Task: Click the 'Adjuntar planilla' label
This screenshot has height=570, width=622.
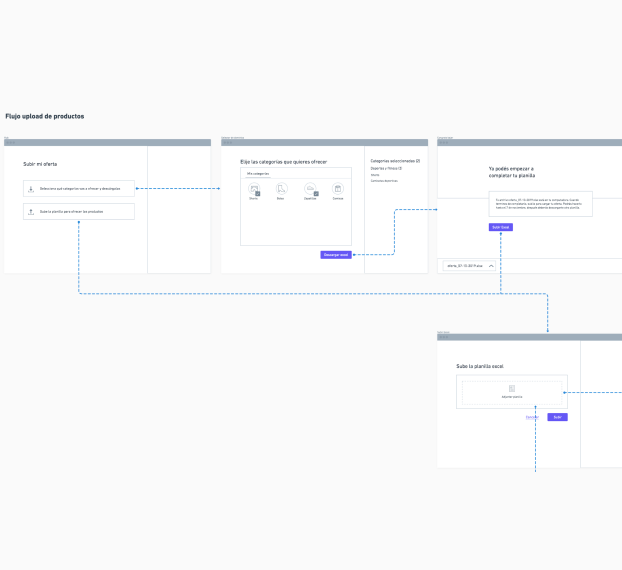Action: coord(512,397)
